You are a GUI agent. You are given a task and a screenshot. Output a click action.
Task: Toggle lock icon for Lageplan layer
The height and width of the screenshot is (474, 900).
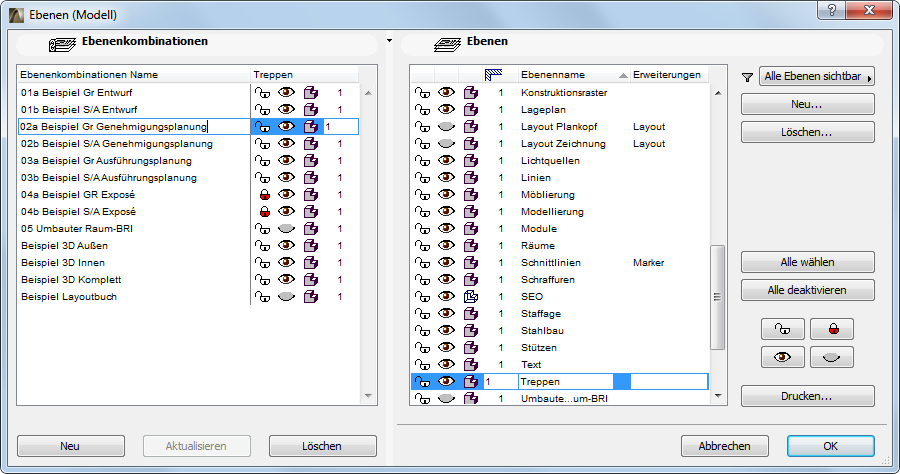pos(422,110)
